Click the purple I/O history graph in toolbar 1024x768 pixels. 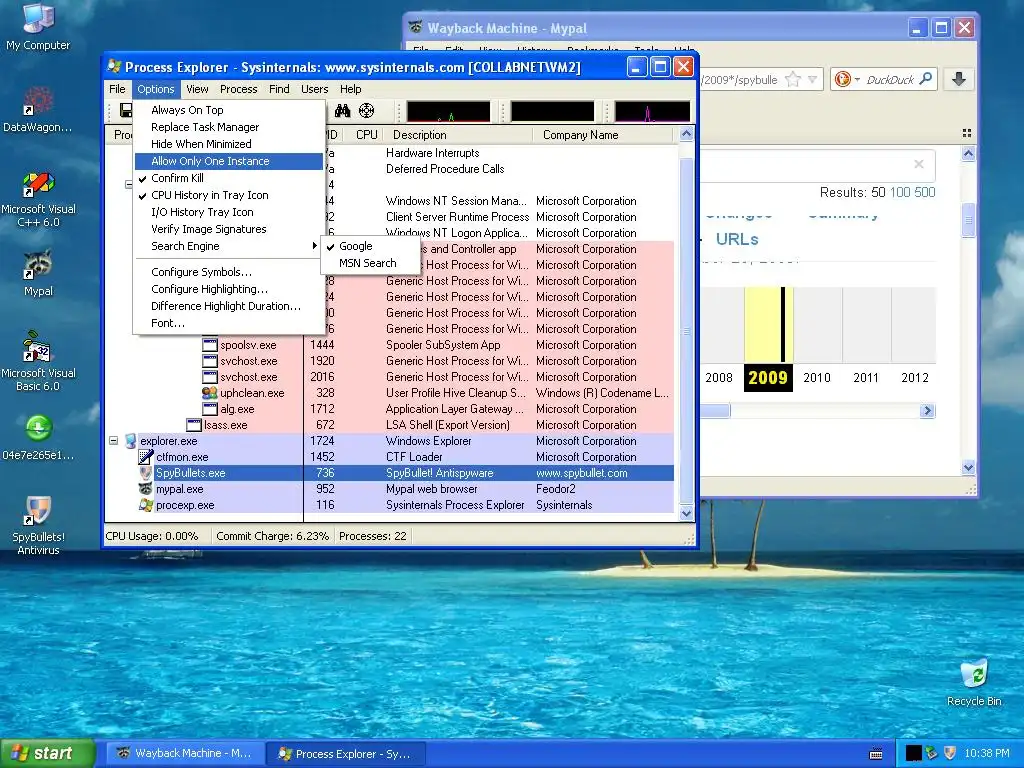point(652,112)
